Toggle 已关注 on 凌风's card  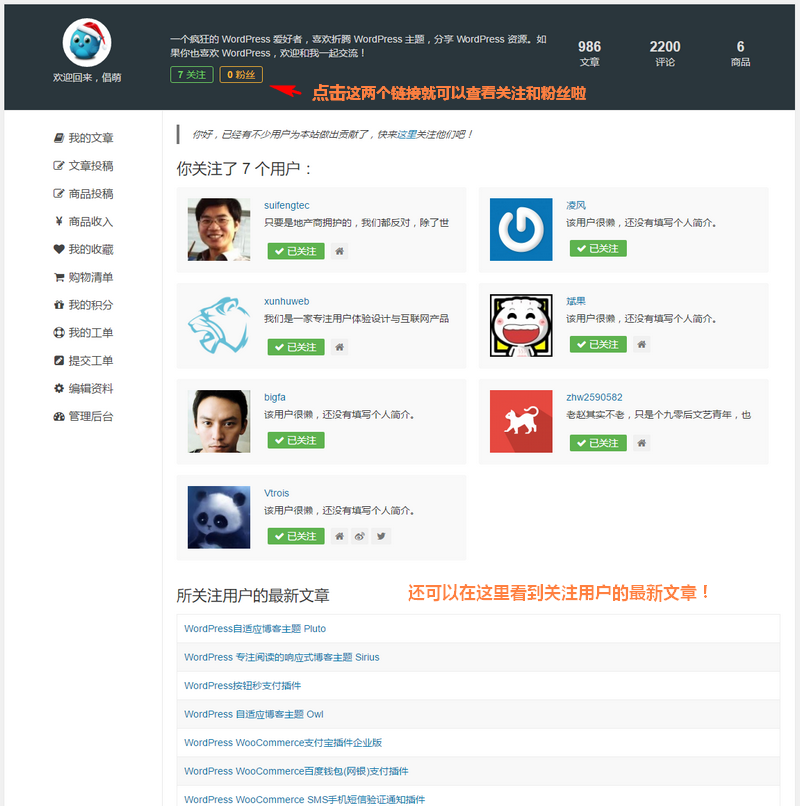(x=598, y=248)
